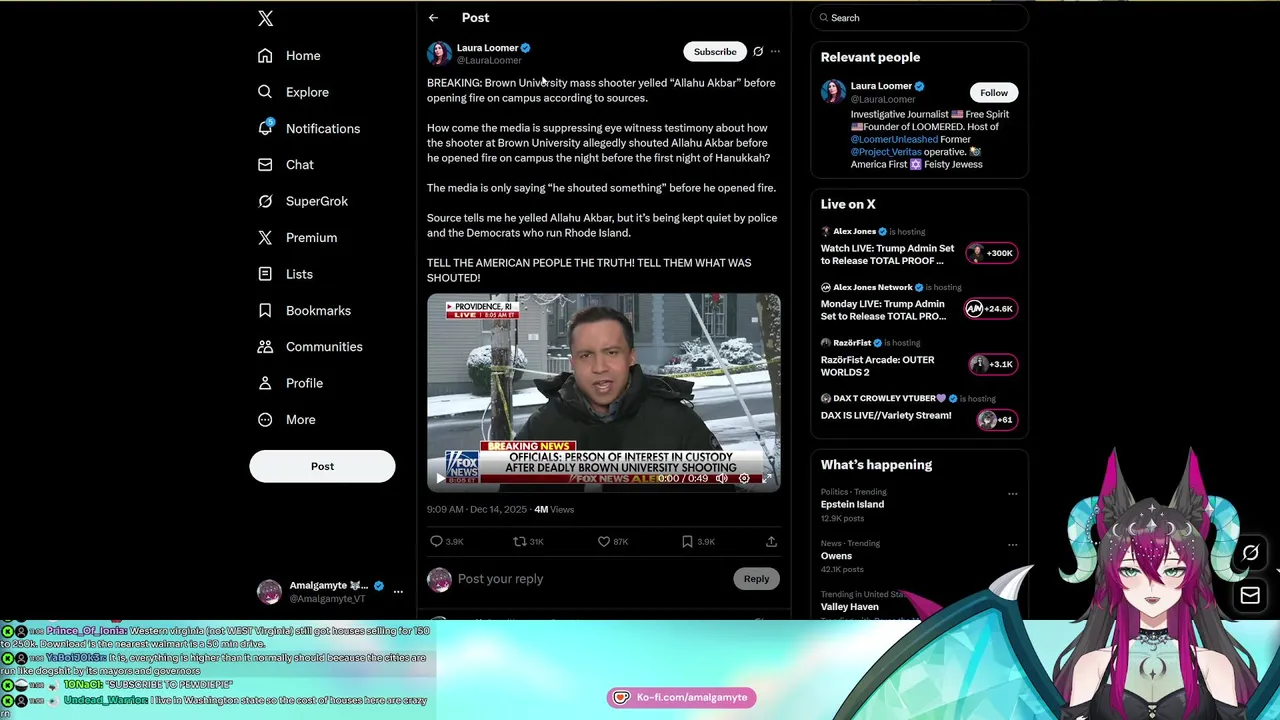Click +300K listeners badge

[992, 254]
